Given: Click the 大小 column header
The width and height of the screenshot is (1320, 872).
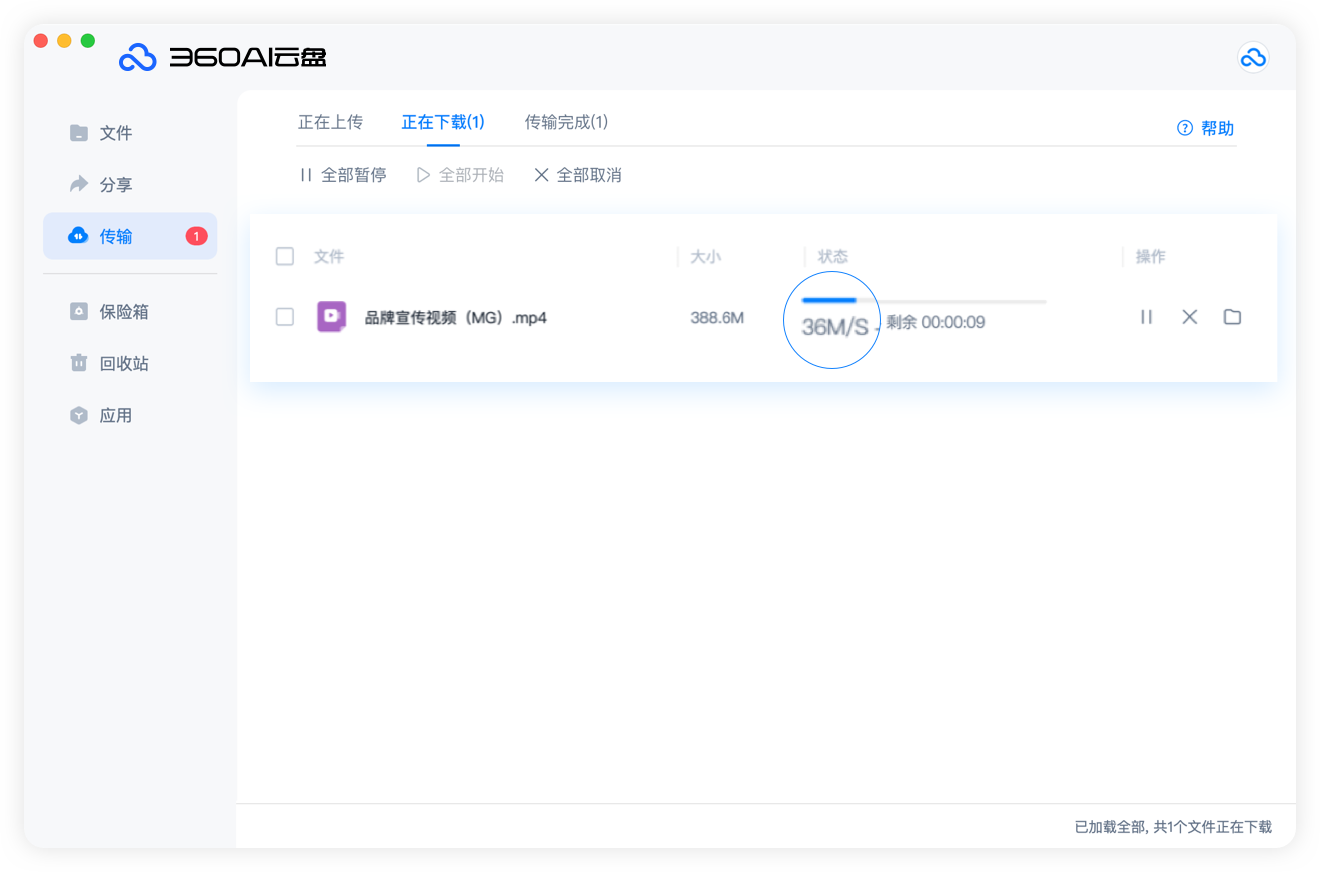Looking at the screenshot, I should pyautogui.click(x=705, y=257).
